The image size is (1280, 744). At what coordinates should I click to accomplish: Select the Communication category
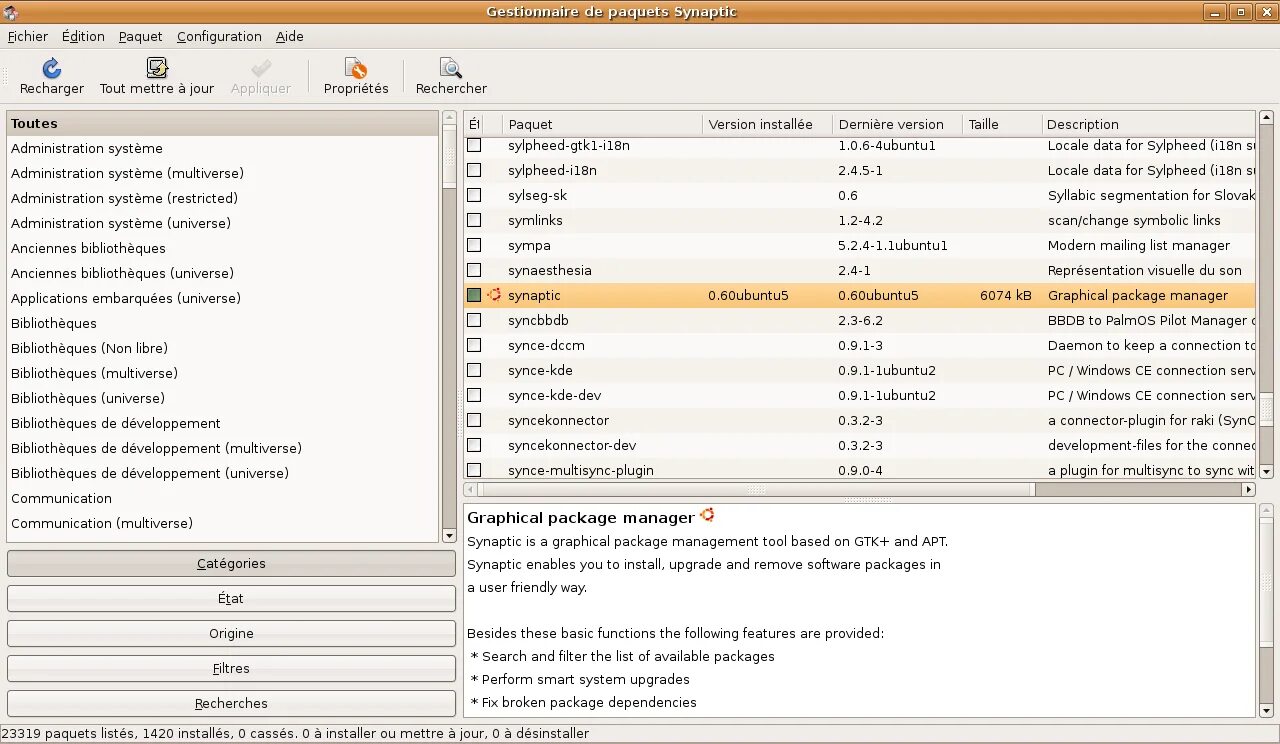pos(223,498)
